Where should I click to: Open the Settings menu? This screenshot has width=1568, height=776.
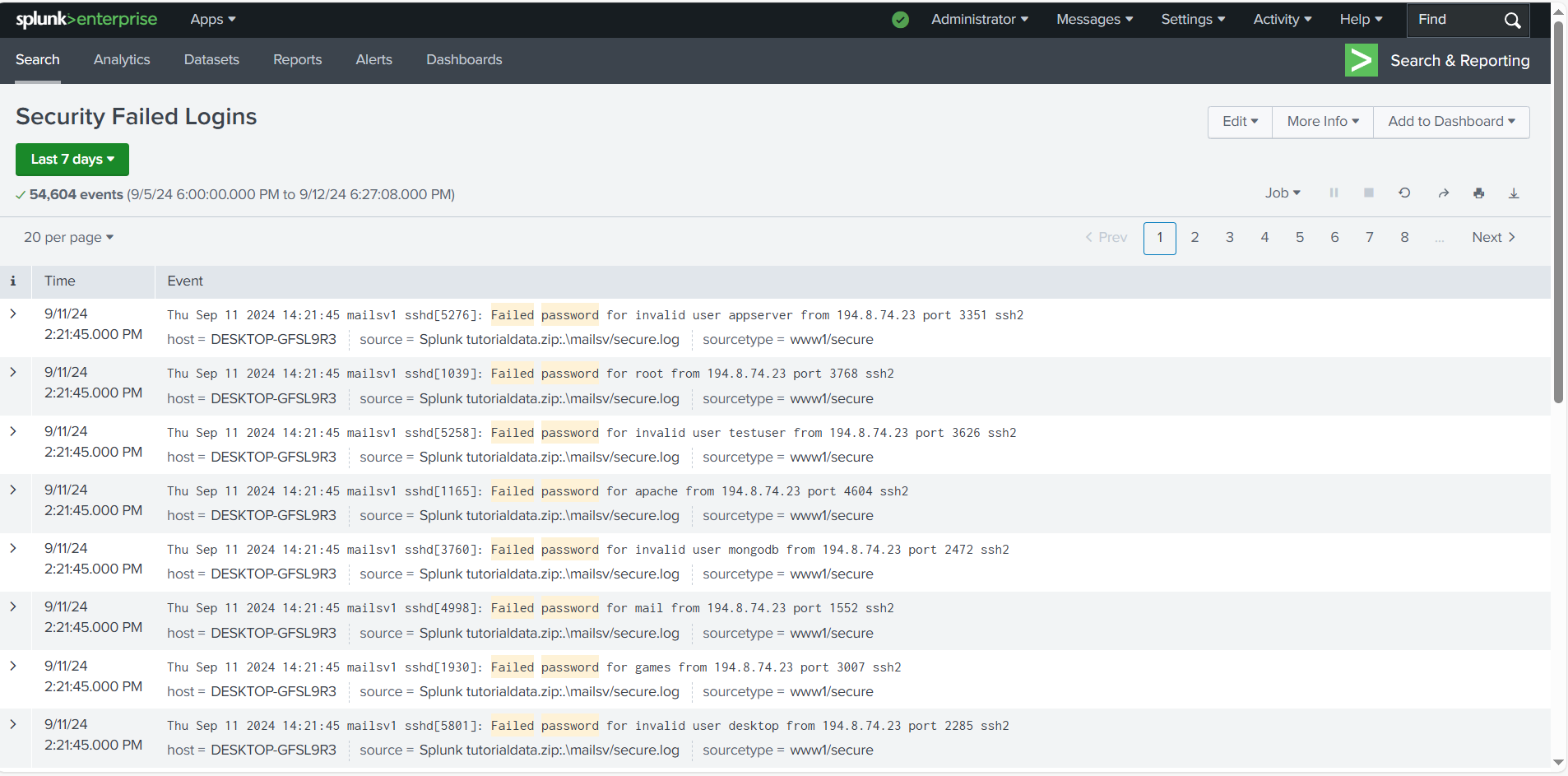(1192, 19)
